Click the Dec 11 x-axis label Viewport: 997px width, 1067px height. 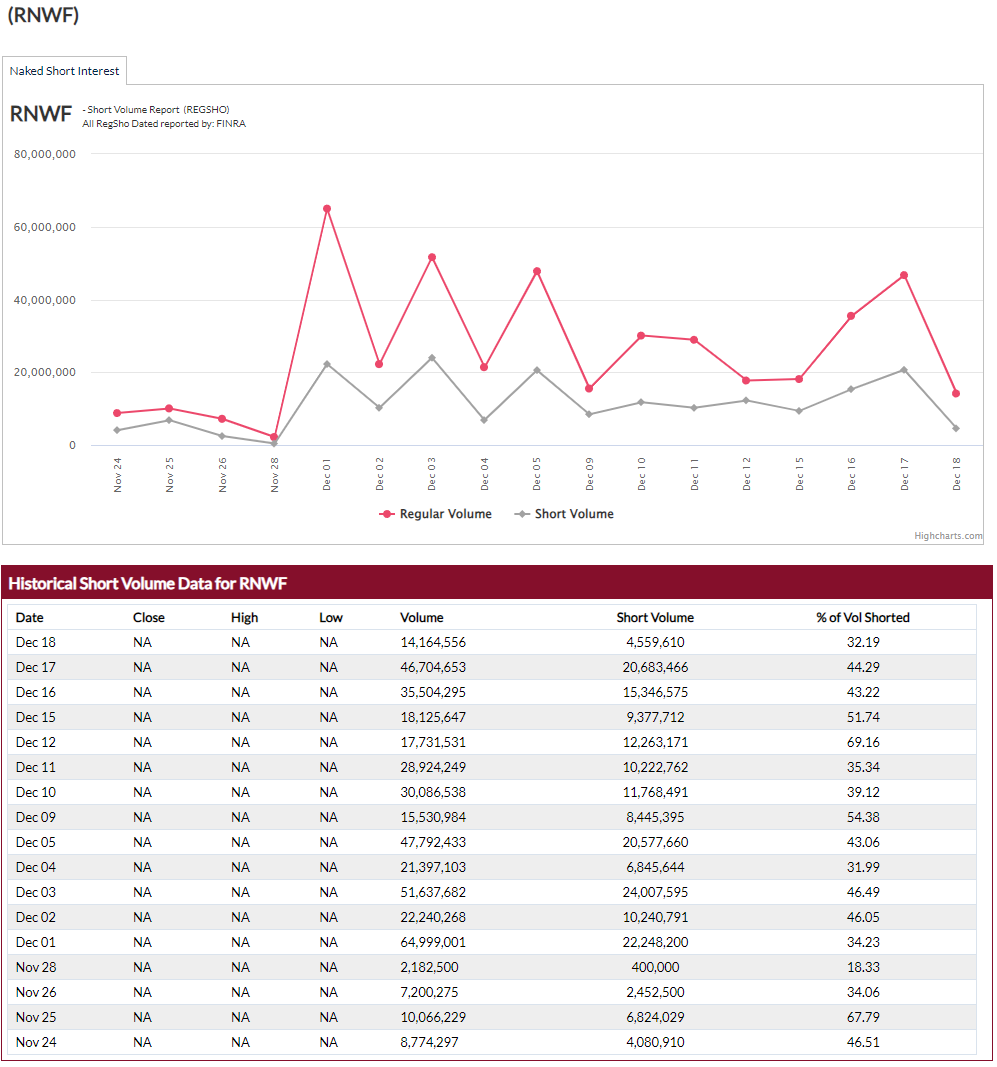pos(694,474)
